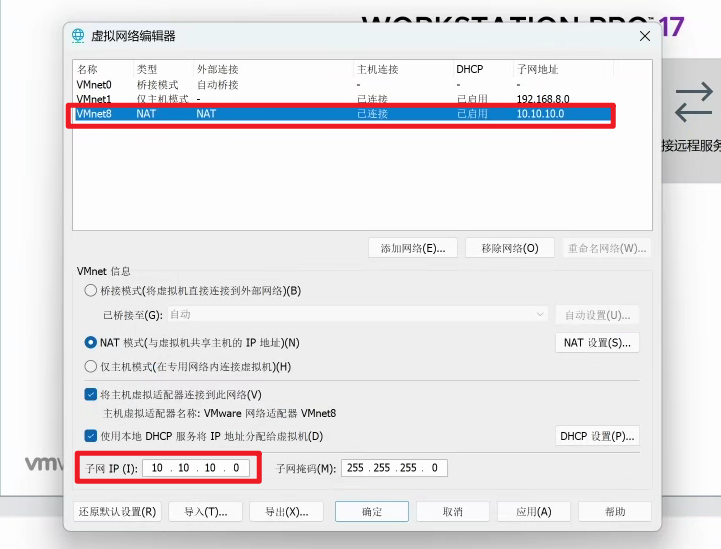The height and width of the screenshot is (549, 721).
Task: Click the subnet IP input field
Action: (196, 468)
